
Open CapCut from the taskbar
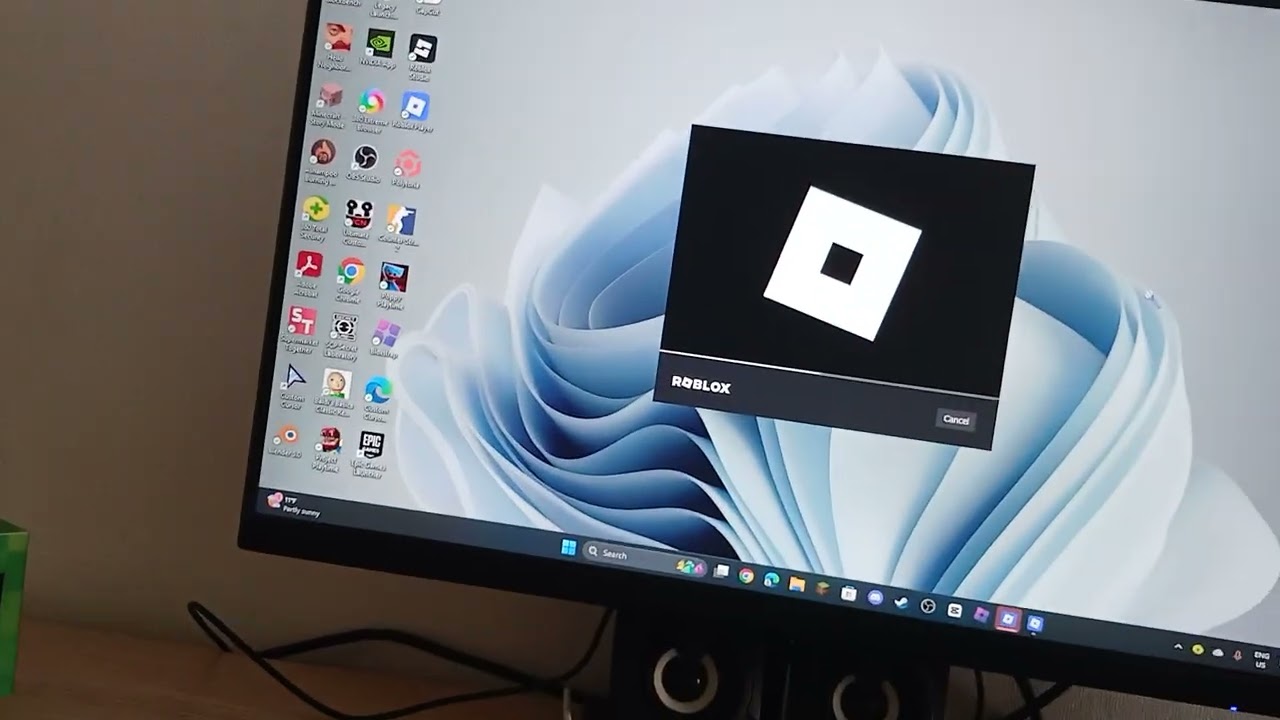(954, 611)
